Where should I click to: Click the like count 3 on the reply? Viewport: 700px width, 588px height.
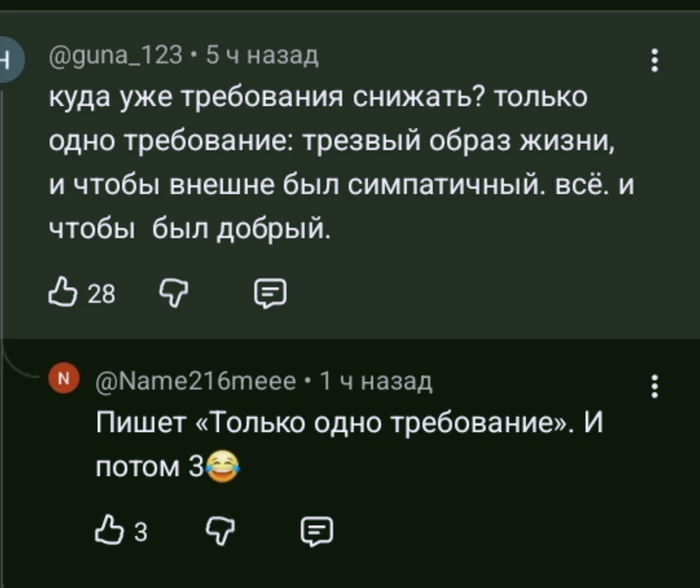(140, 532)
